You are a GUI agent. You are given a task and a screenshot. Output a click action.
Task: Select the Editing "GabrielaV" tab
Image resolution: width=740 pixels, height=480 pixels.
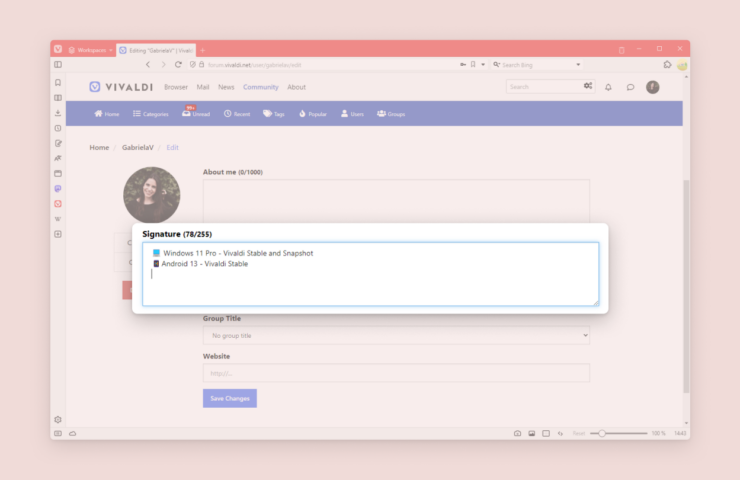(x=156, y=50)
